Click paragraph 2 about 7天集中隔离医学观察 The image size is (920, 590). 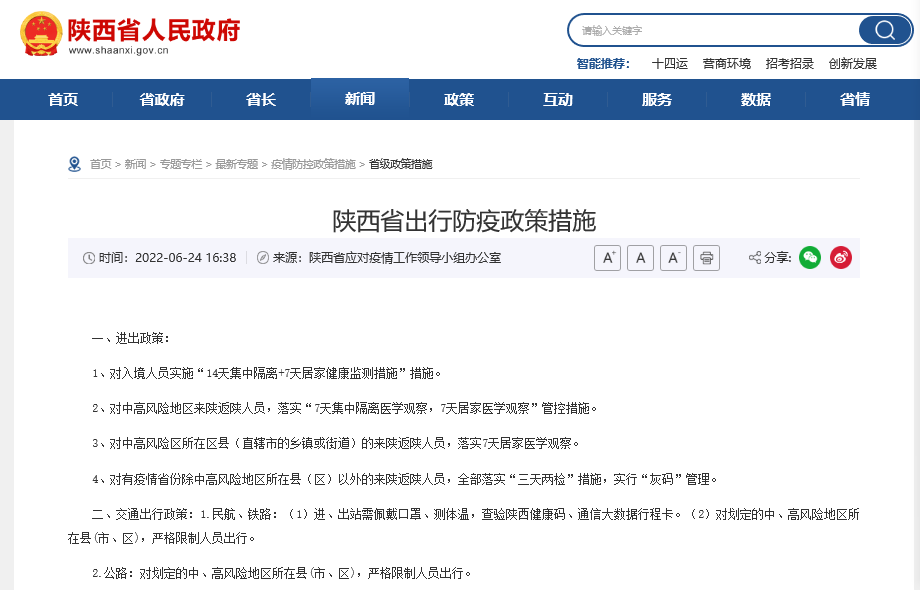tap(344, 409)
